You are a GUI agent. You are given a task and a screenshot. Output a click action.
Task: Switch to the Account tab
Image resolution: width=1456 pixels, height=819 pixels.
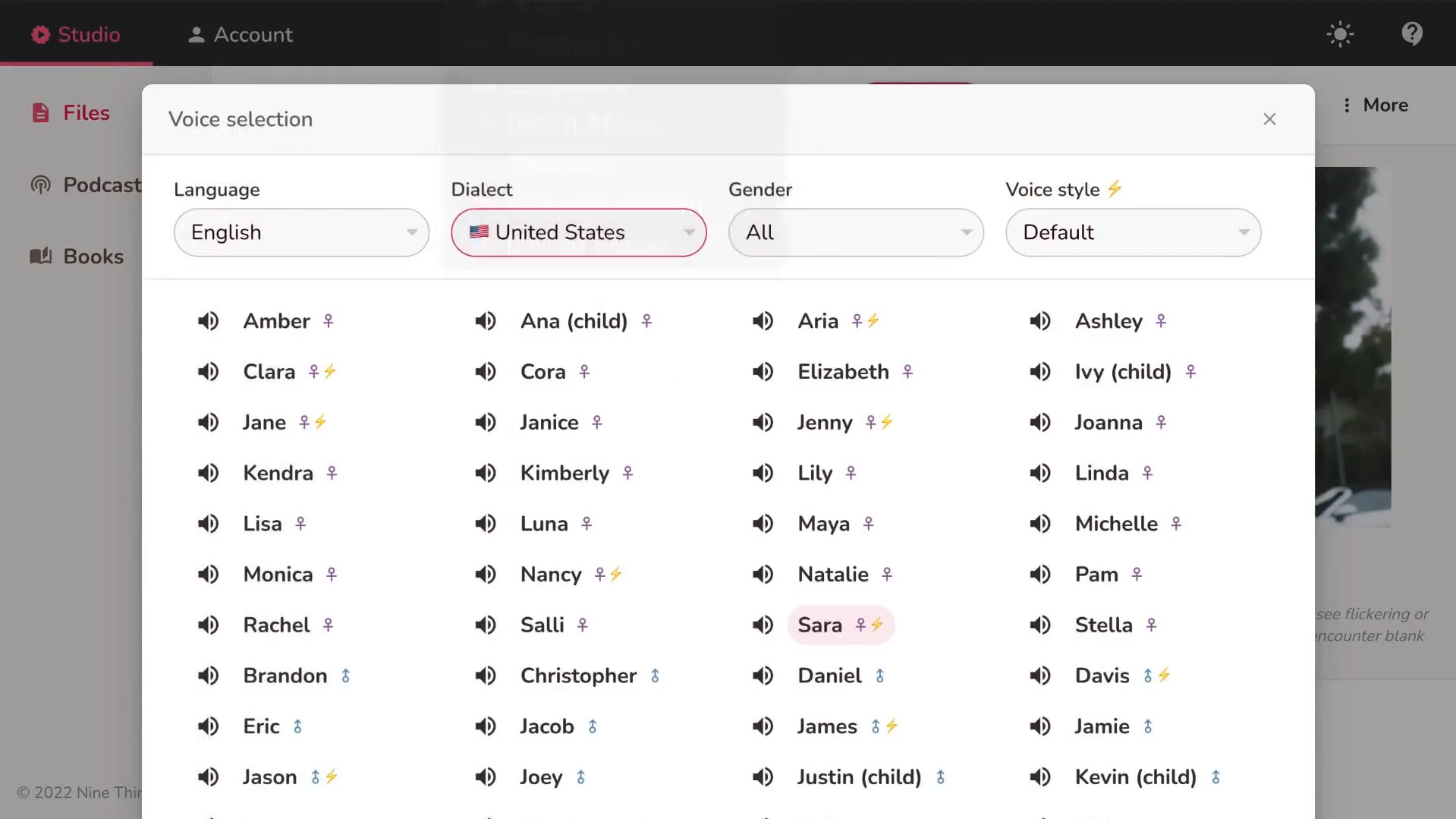click(240, 34)
